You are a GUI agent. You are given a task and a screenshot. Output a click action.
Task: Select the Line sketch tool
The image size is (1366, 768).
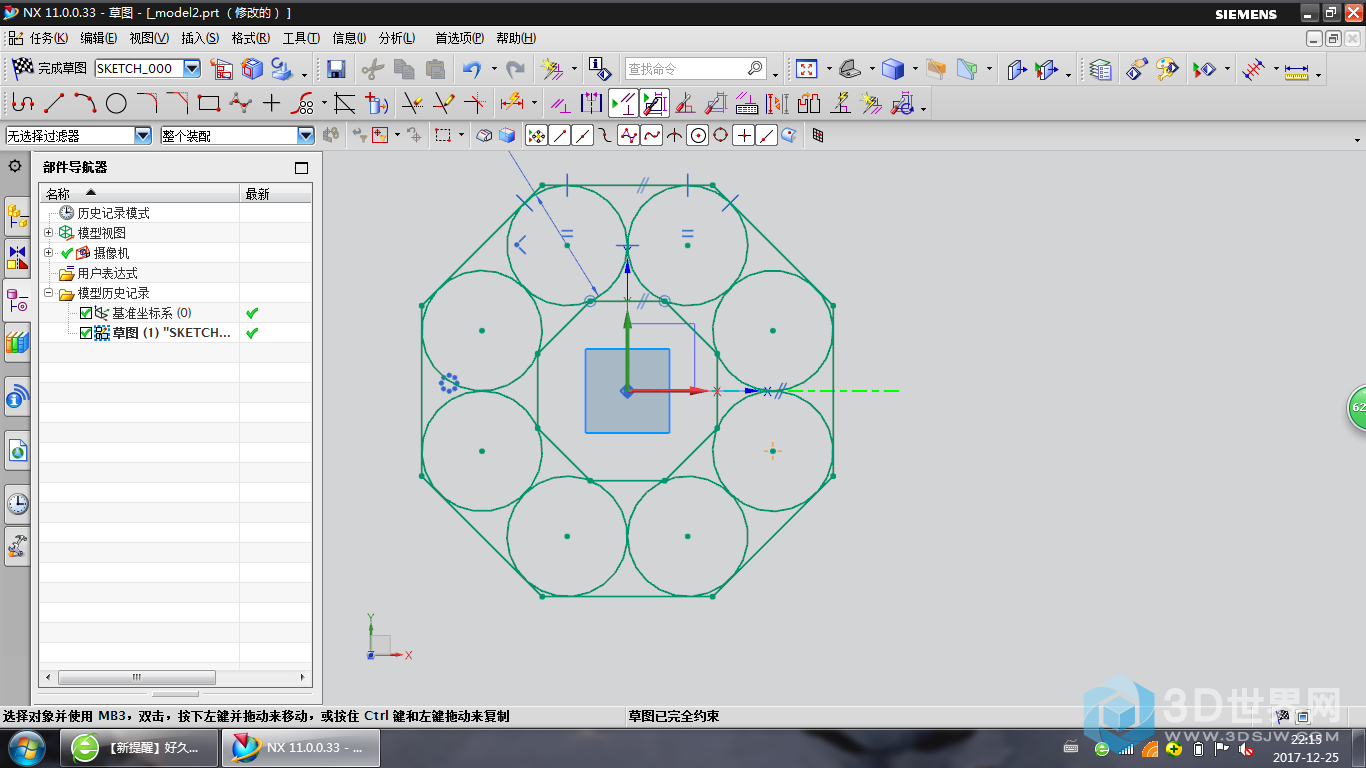pos(54,103)
